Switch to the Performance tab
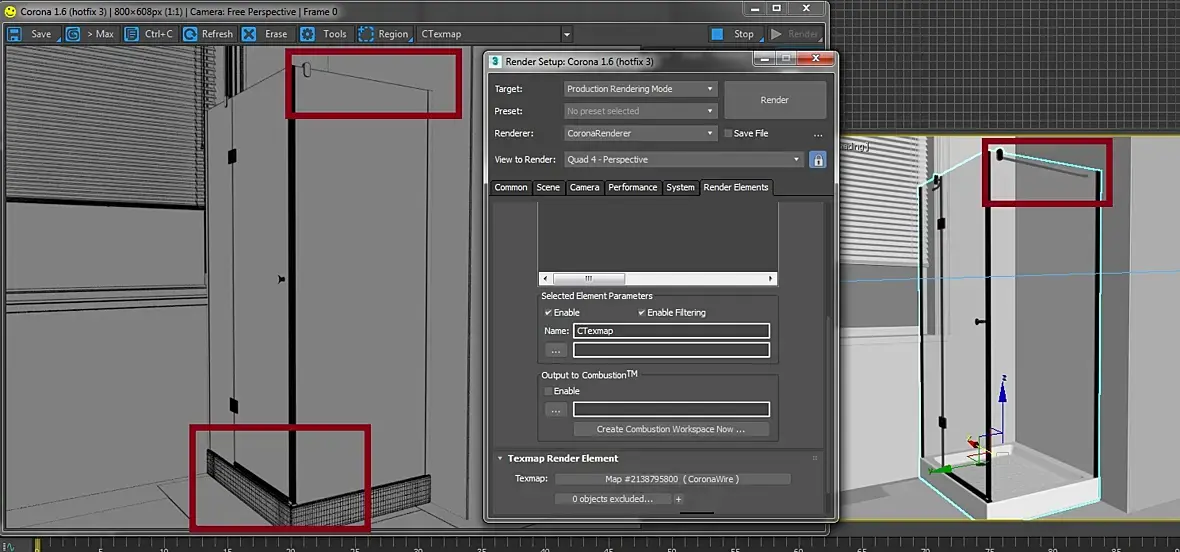This screenshot has height=552, width=1180. tap(633, 187)
